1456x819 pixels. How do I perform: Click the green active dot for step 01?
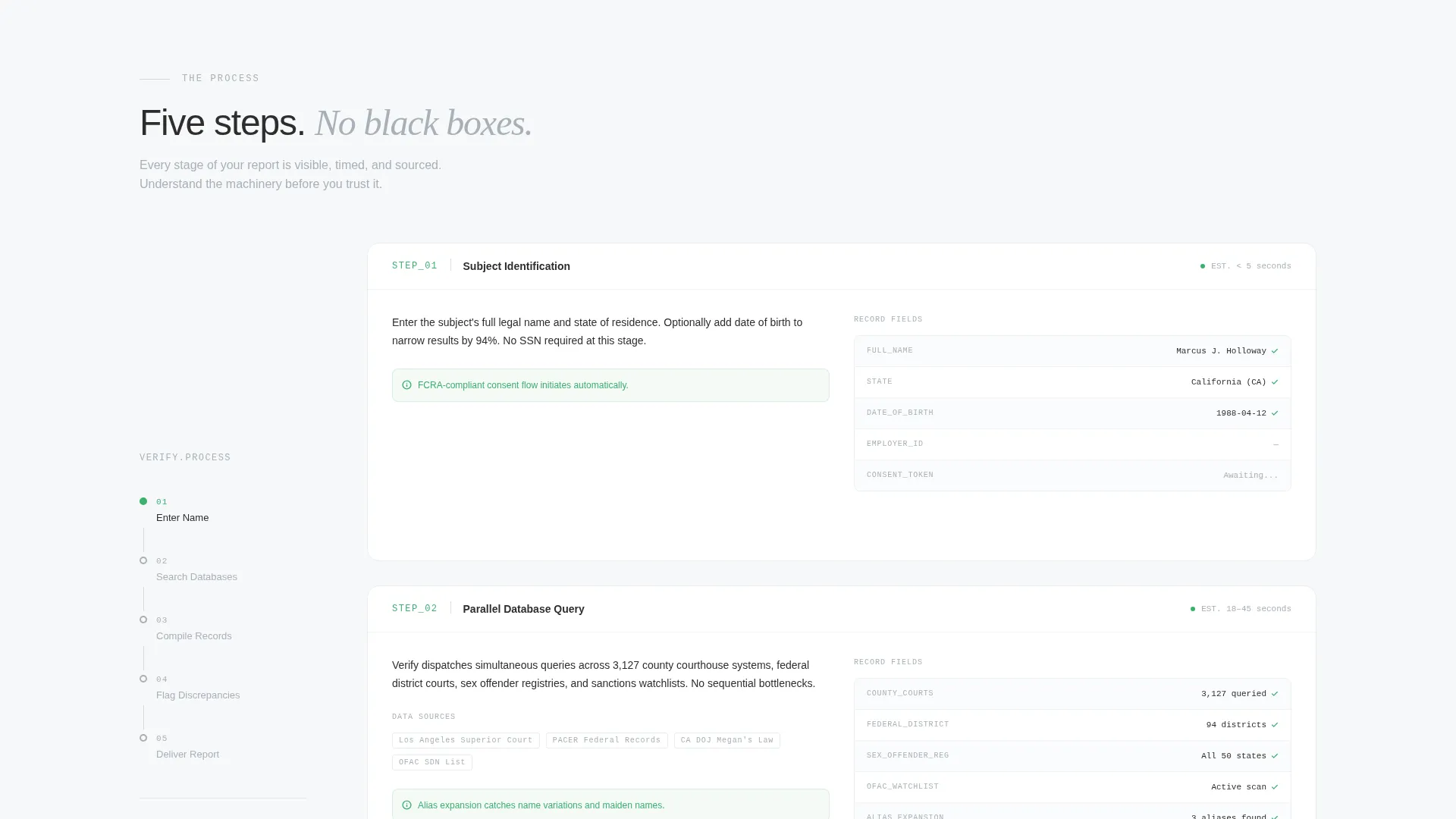coord(143,501)
